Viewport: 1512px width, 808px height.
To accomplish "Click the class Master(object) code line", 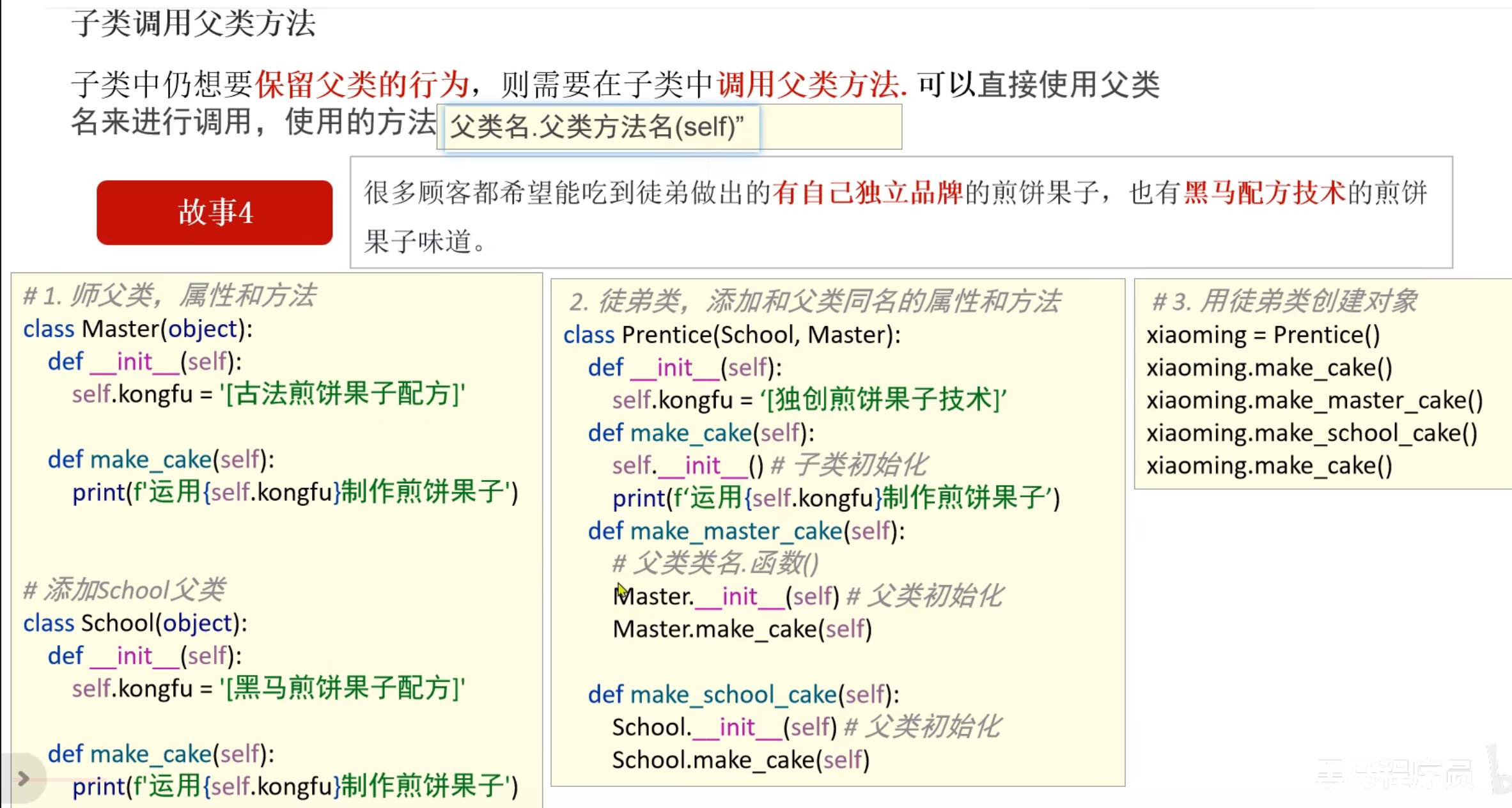I will (x=138, y=329).
